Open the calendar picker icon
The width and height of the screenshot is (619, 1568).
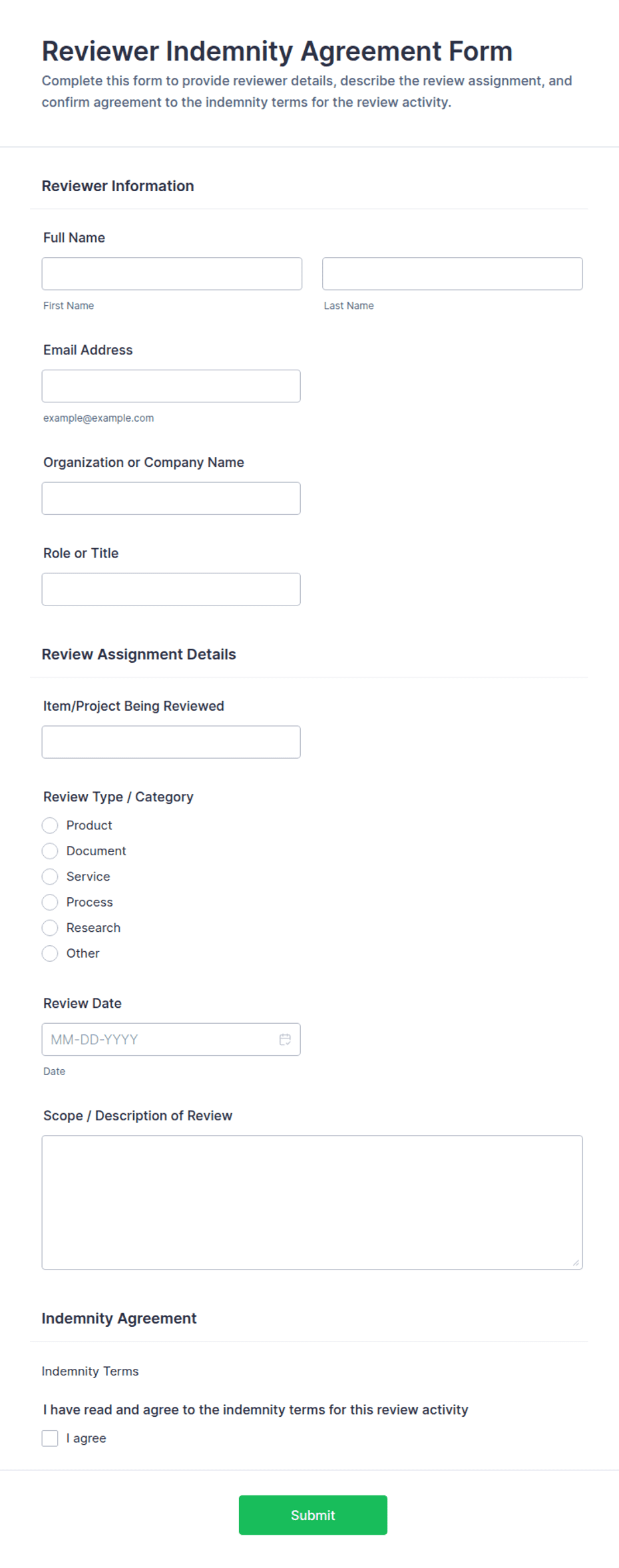pos(285,1039)
